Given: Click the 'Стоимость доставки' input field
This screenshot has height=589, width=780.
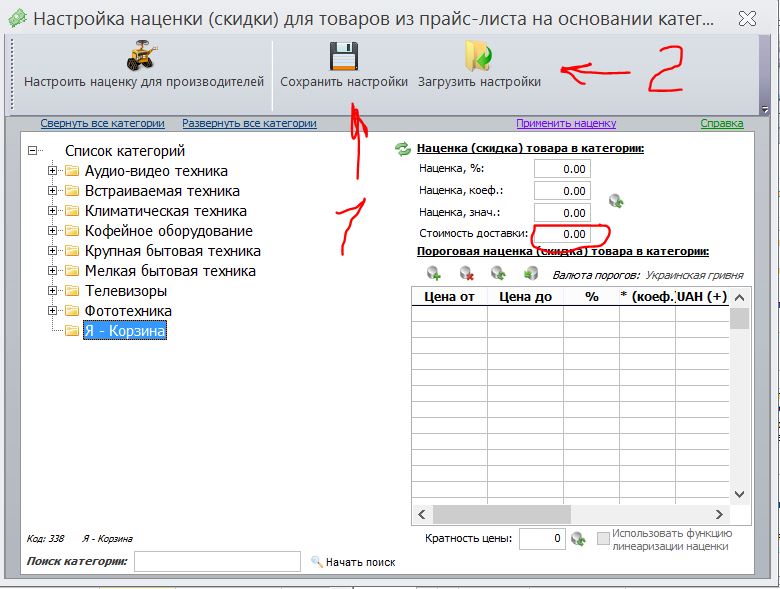Looking at the screenshot, I should [x=562, y=234].
